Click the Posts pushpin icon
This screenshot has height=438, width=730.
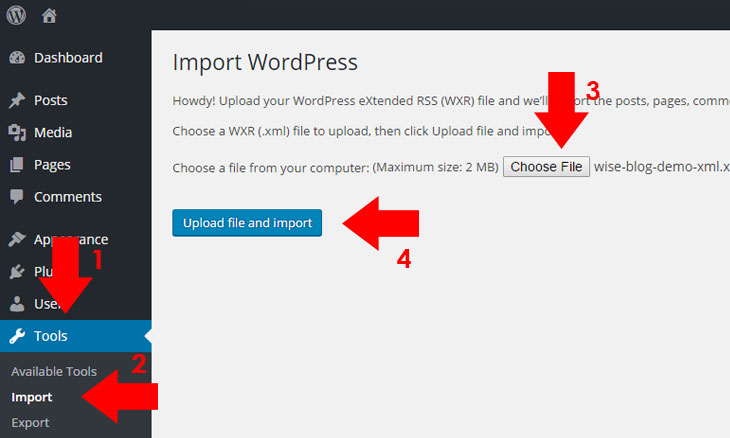[17, 100]
